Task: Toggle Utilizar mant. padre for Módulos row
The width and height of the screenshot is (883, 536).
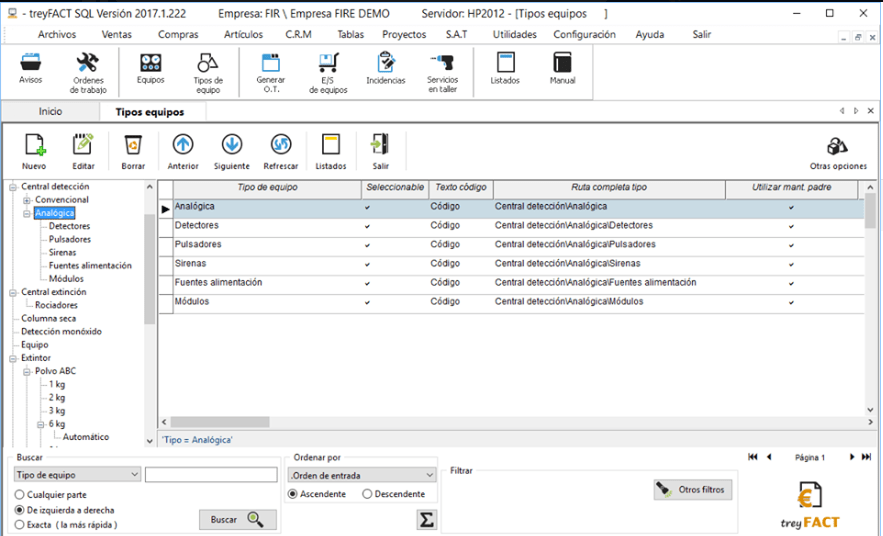Action: (791, 302)
